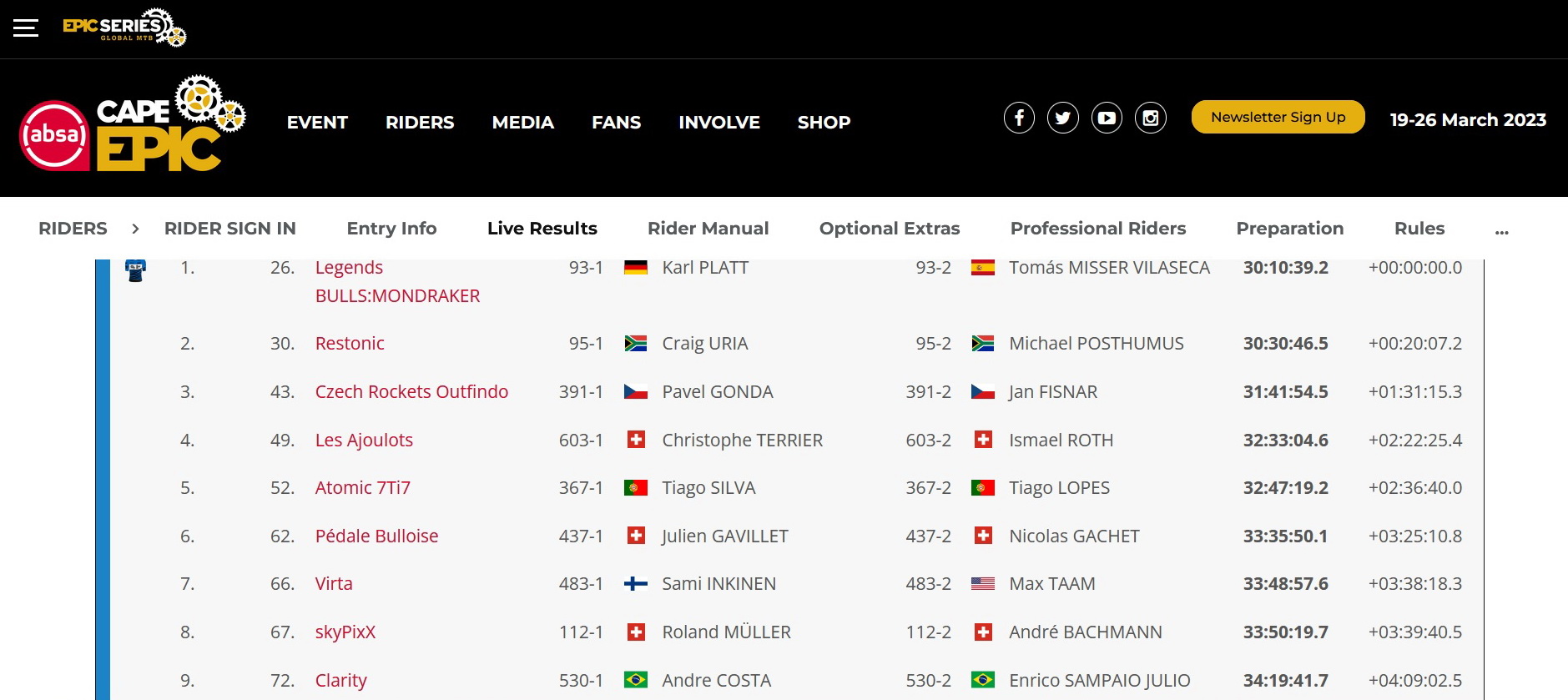Switch to the Live Results tab

click(x=542, y=229)
